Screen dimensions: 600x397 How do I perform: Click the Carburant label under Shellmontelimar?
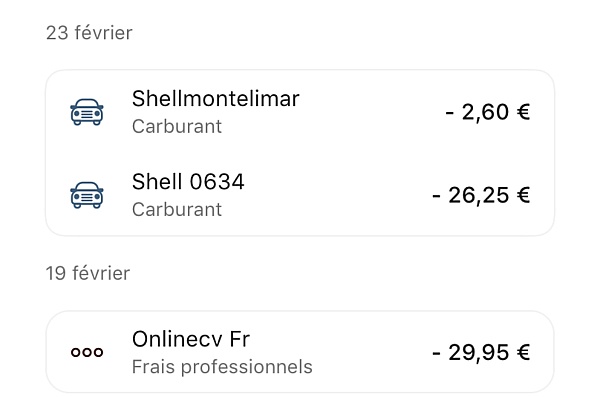[x=177, y=126]
